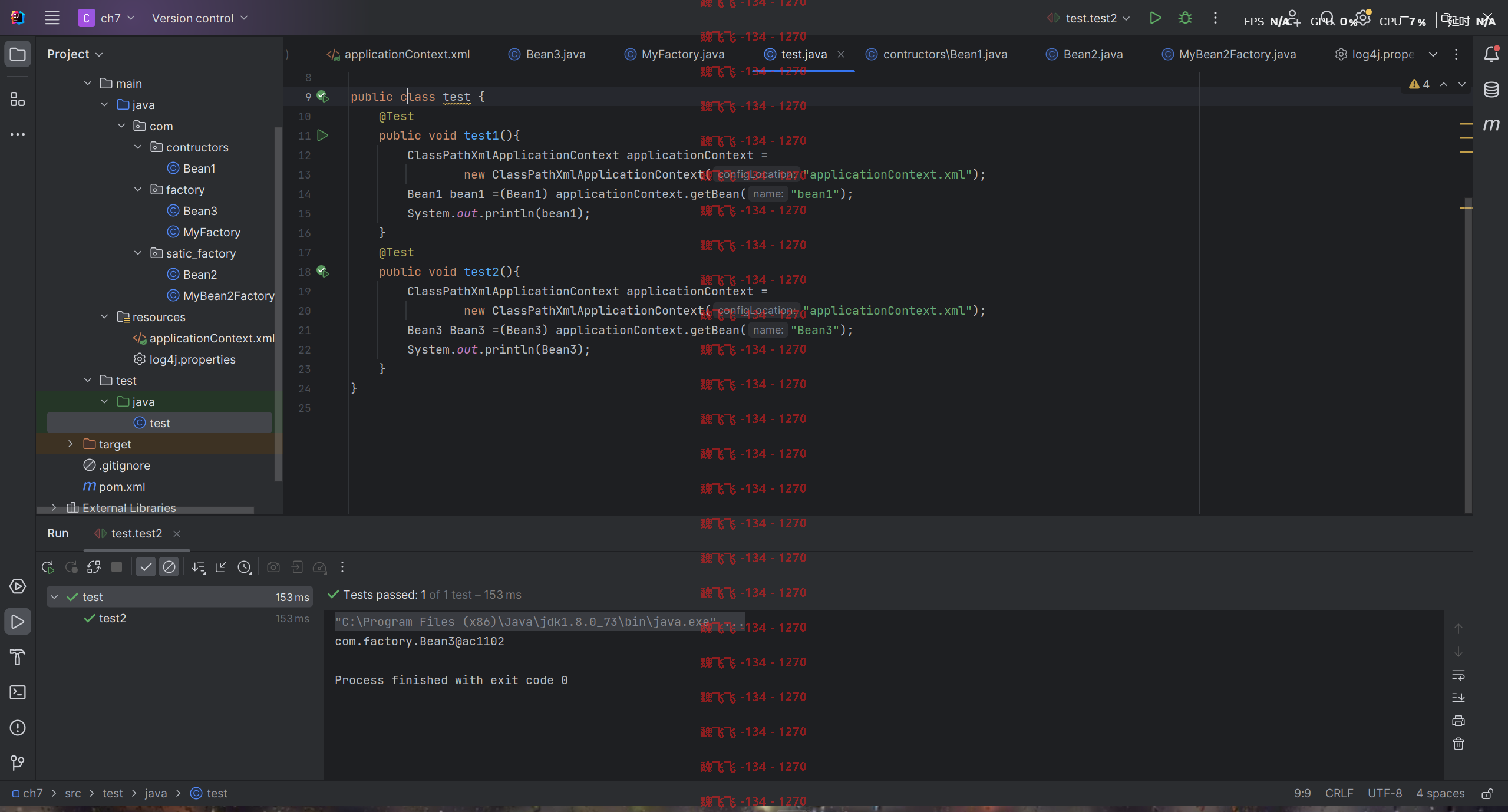Open the Database tool window
This screenshot has height=812, width=1508.
[x=1491, y=90]
